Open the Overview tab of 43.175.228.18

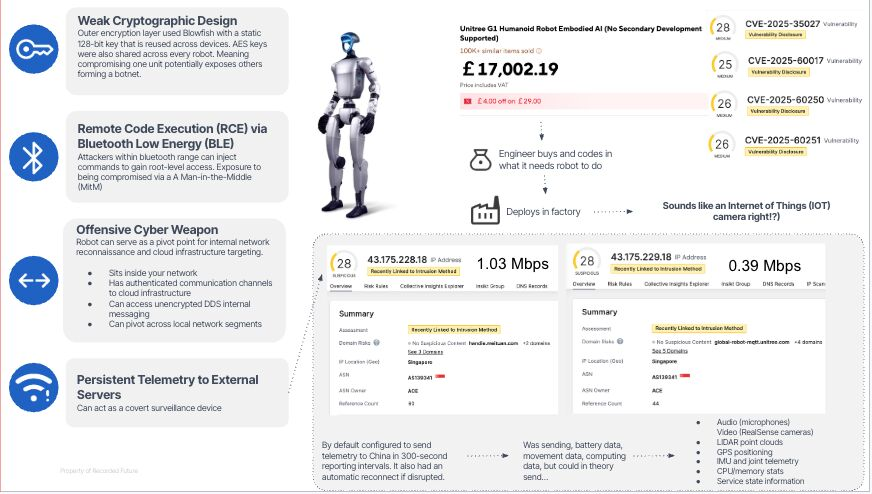point(340,286)
